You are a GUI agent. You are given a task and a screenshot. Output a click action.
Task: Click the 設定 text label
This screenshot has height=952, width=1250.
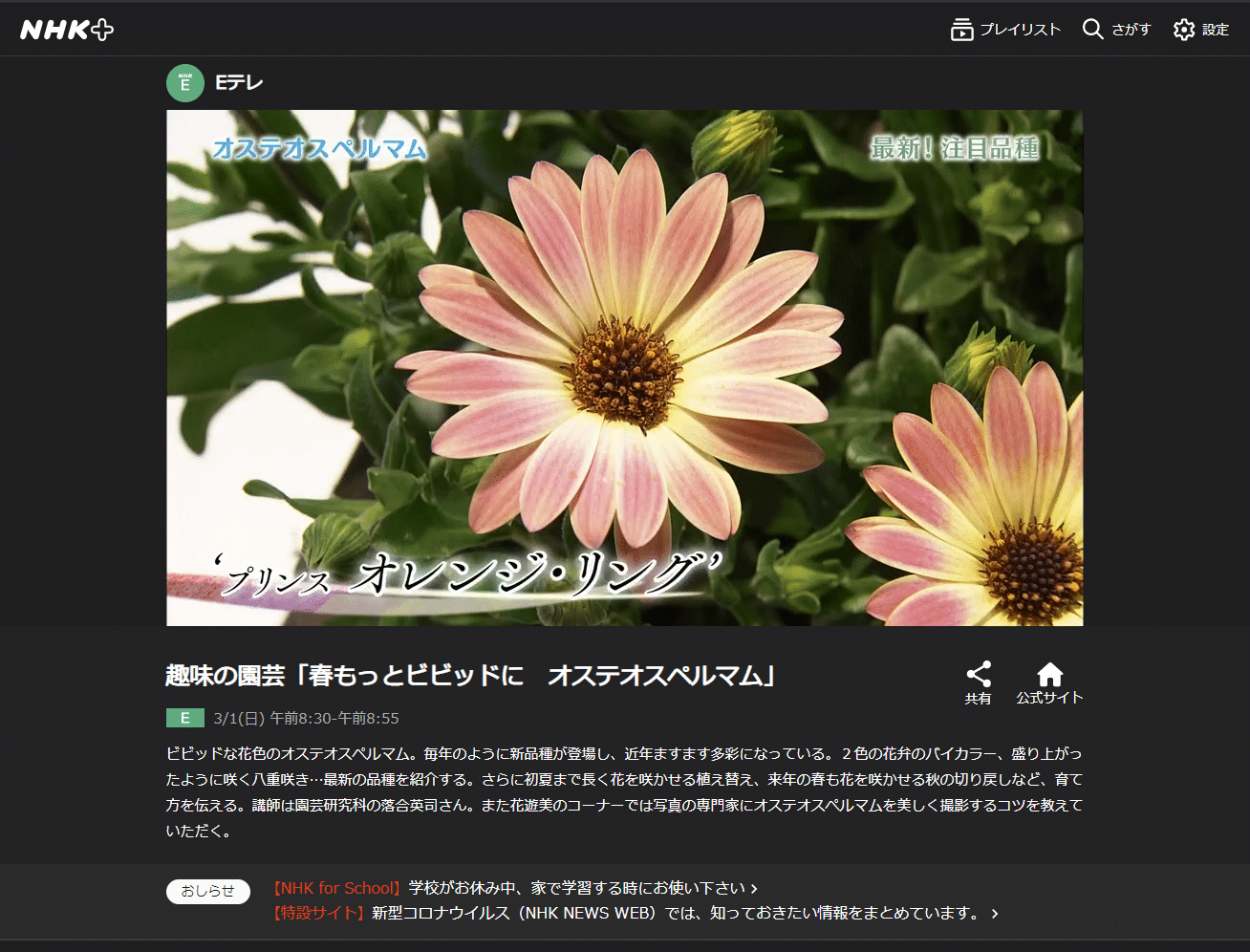point(1216,30)
